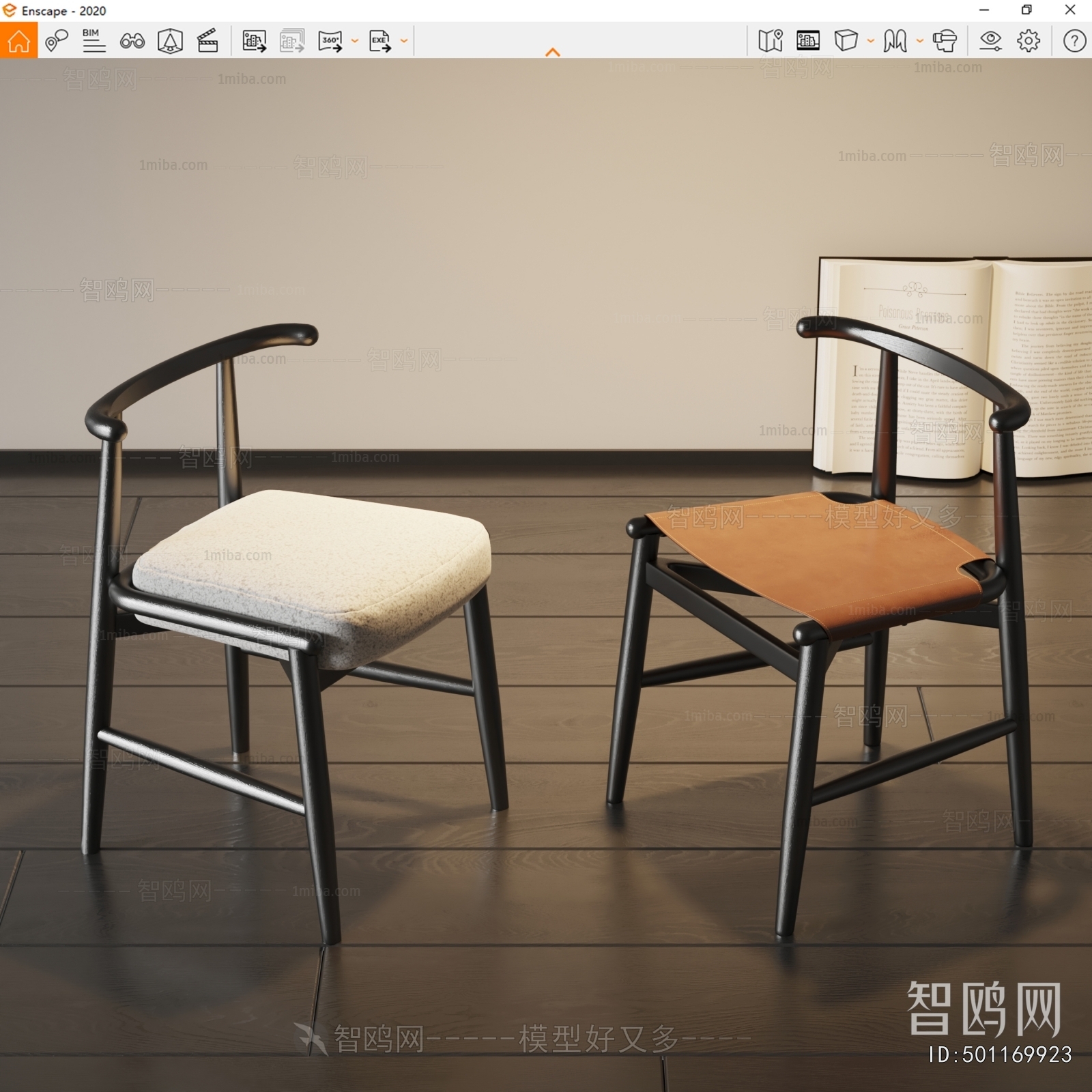This screenshot has width=1092, height=1092.
Task: Expand the navigation mode dropdown arrow
Action: point(920,41)
